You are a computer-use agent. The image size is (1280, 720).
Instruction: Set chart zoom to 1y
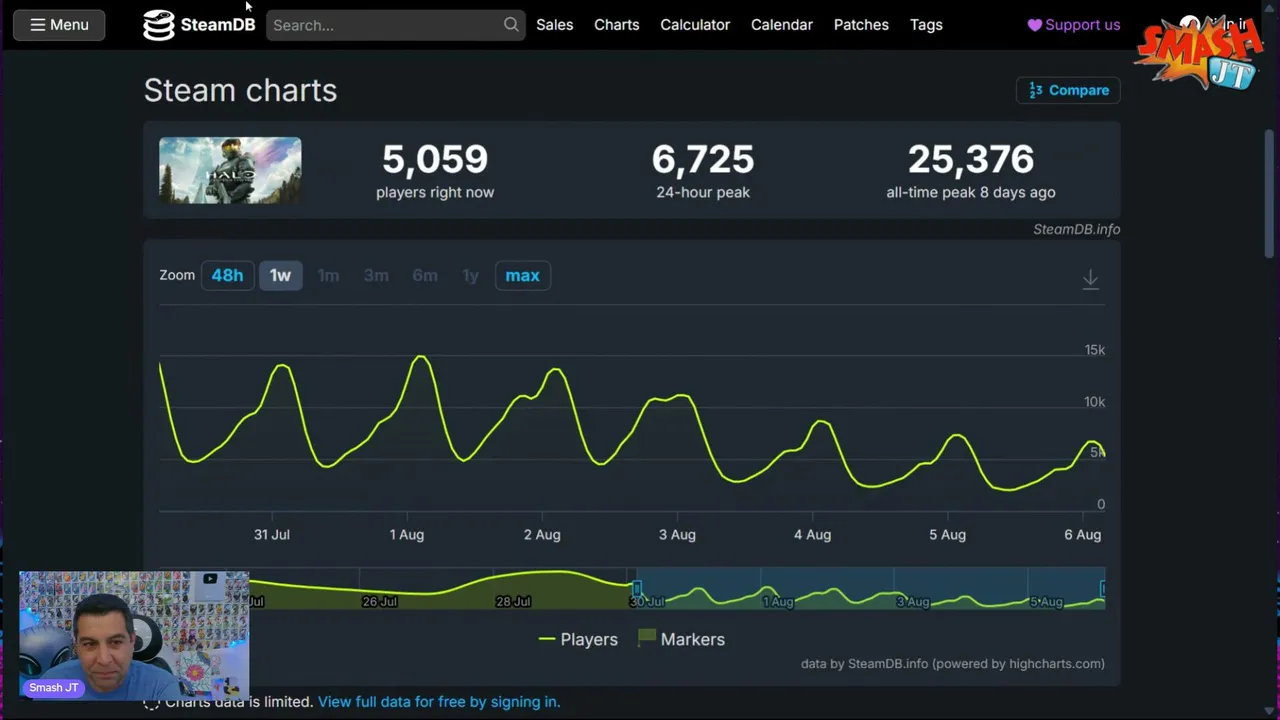tap(470, 275)
